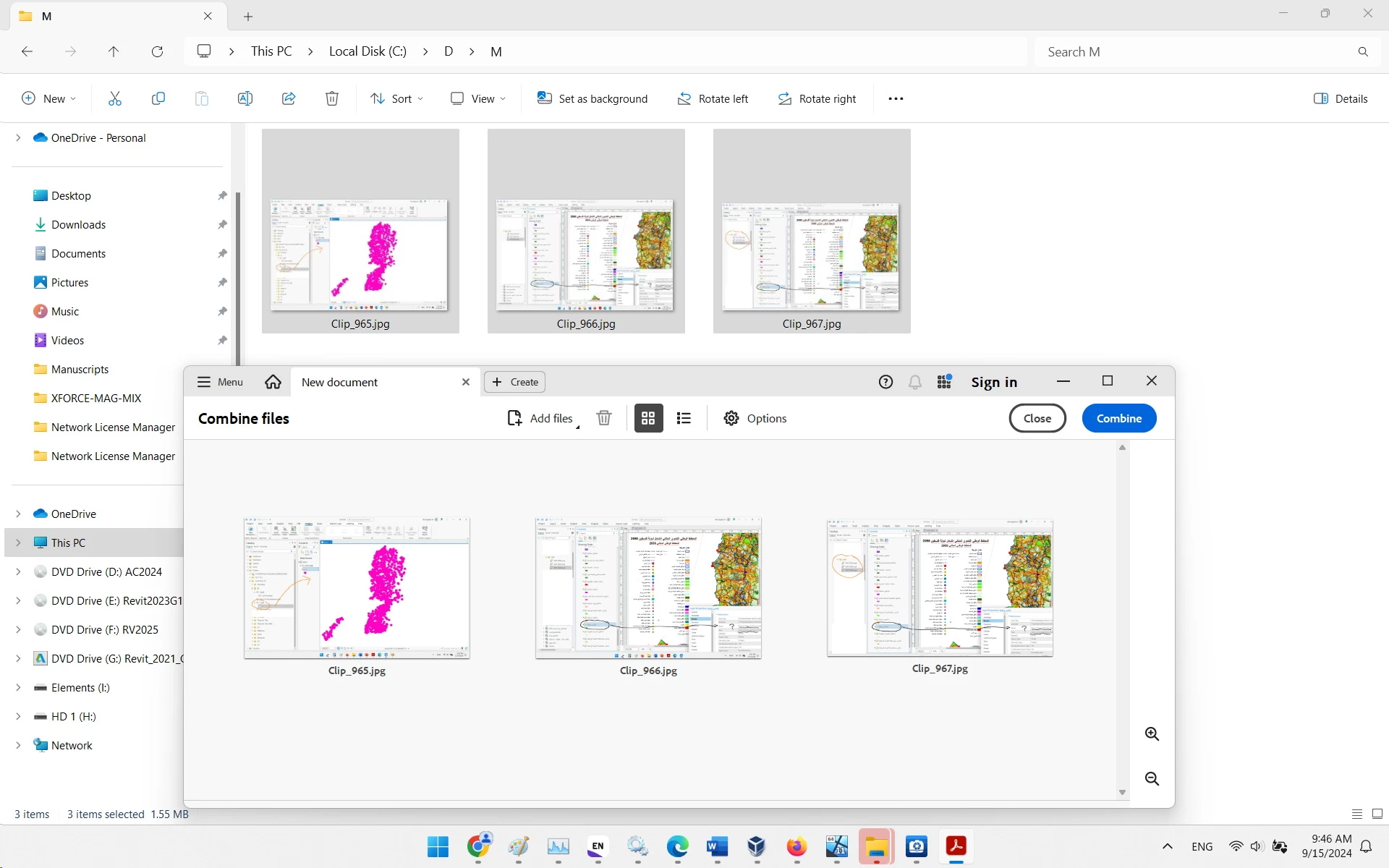1389x868 pixels.
Task: Click Rotate right in the toolbar
Action: click(817, 98)
